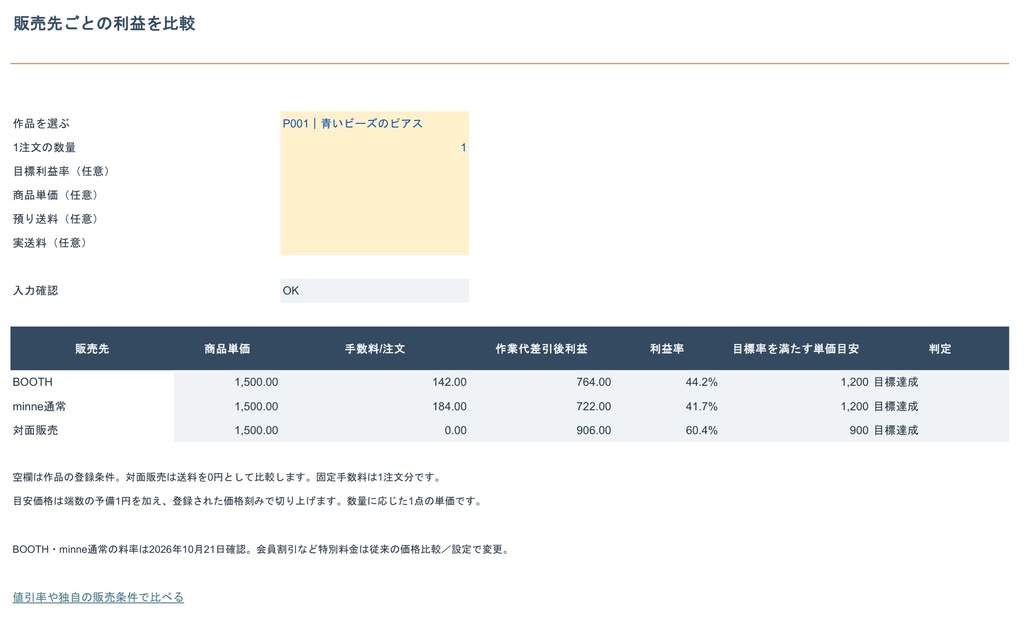Select the product cell showing P001｜青いビーズのピアス
The height and width of the screenshot is (625, 1024).
click(374, 123)
